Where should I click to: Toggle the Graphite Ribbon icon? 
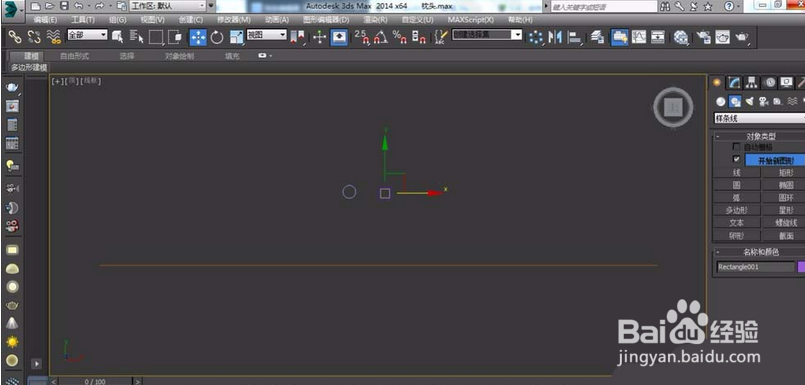tap(620, 37)
